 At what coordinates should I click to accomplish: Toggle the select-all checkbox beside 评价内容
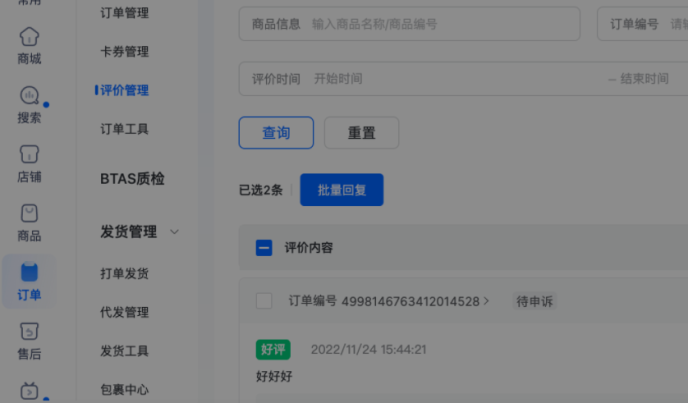coord(264,248)
